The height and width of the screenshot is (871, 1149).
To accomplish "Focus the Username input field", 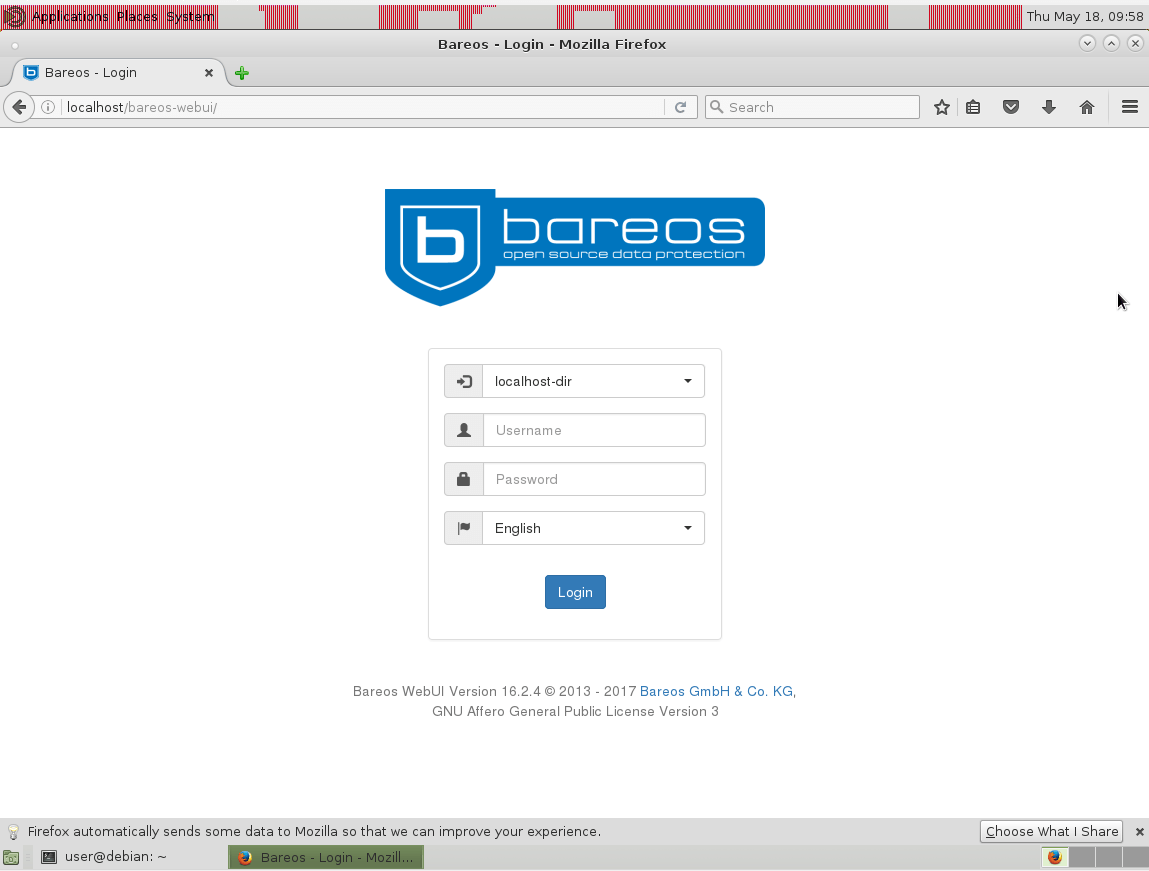I will point(594,430).
